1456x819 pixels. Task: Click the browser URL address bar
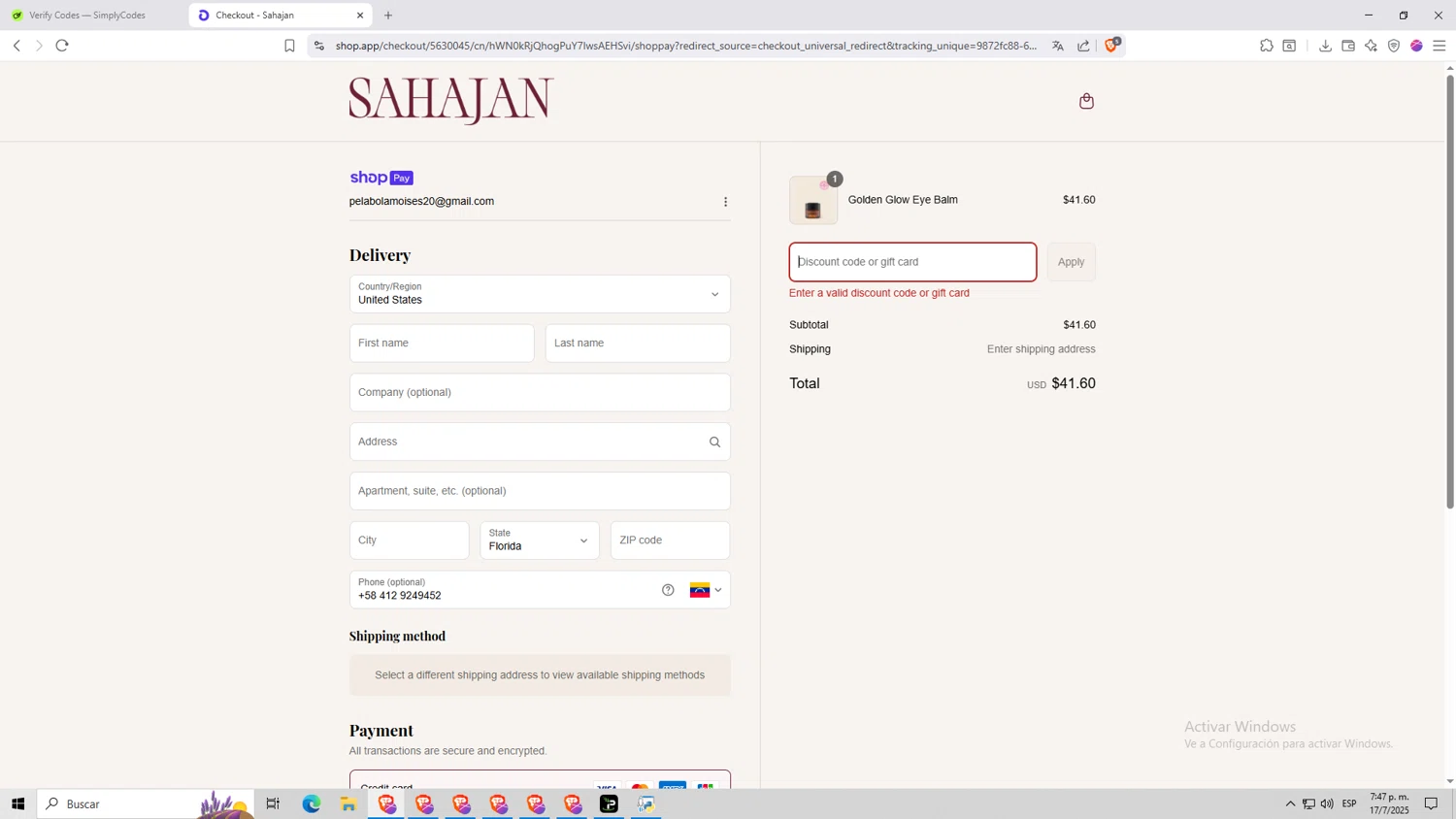pos(685,46)
